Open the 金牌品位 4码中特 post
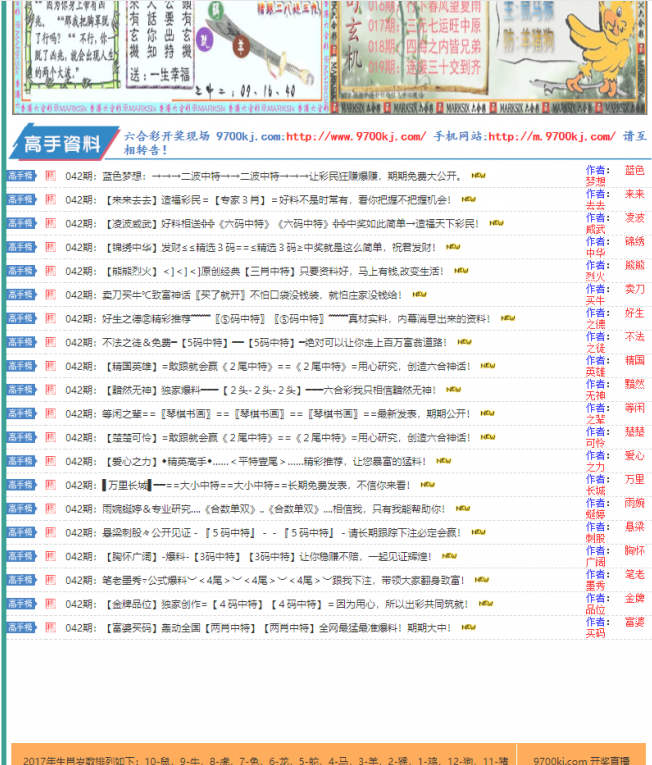The image size is (652, 765). click(x=267, y=604)
